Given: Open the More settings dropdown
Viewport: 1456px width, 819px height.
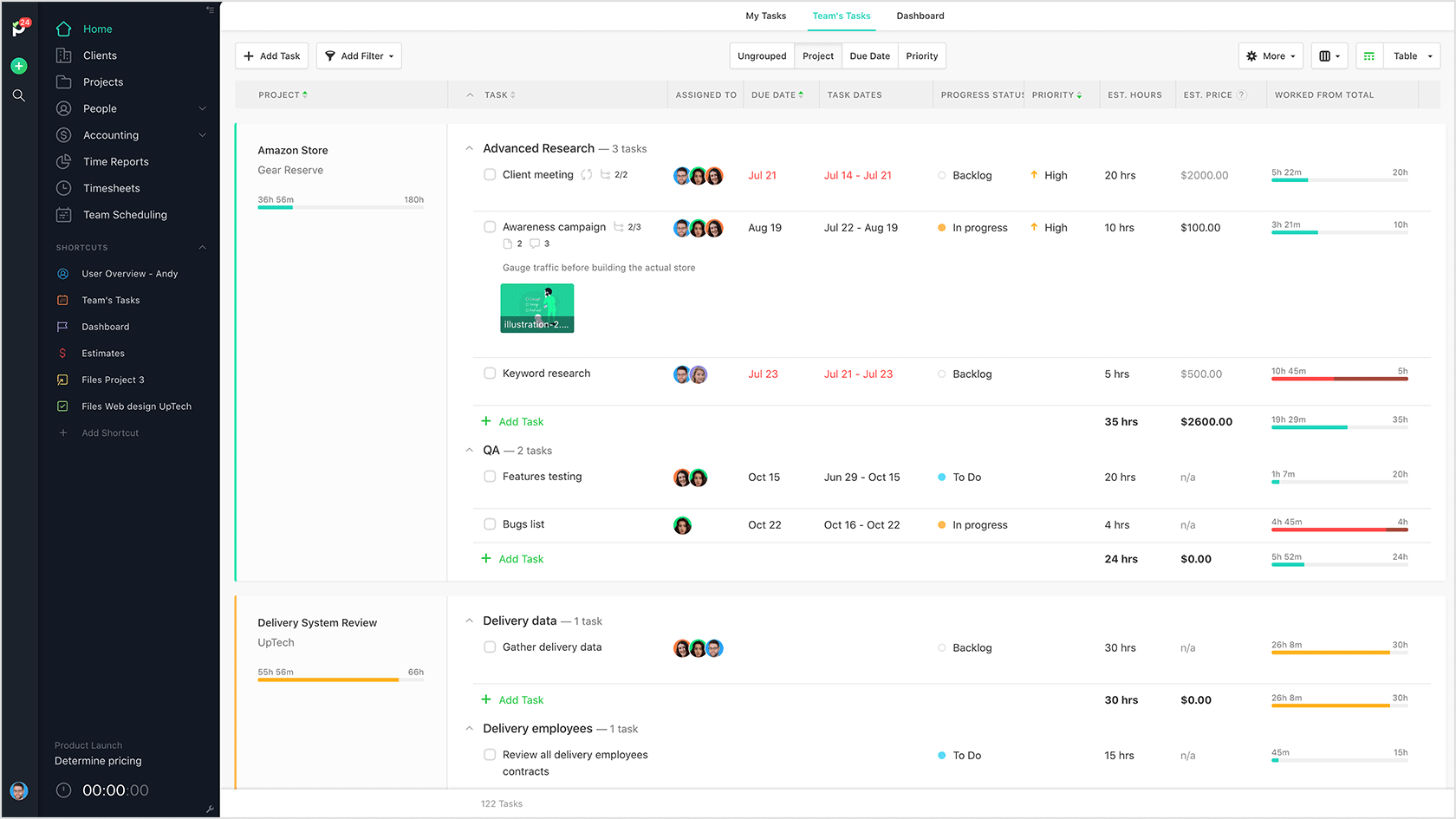Looking at the screenshot, I should 1271,56.
